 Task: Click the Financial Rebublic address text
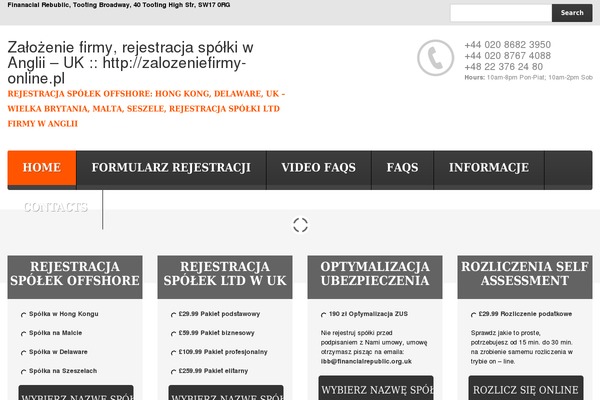click(x=119, y=5)
